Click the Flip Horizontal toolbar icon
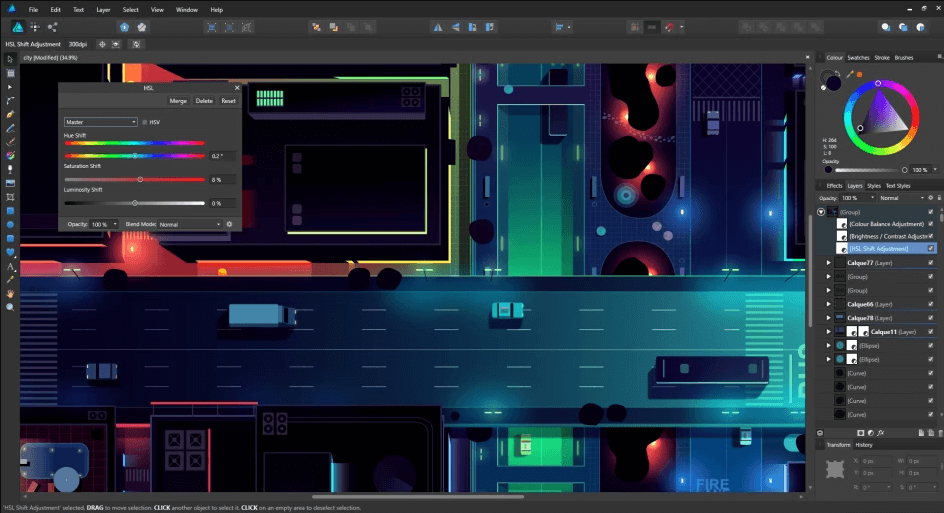Image resolution: width=944 pixels, height=513 pixels. 438,27
